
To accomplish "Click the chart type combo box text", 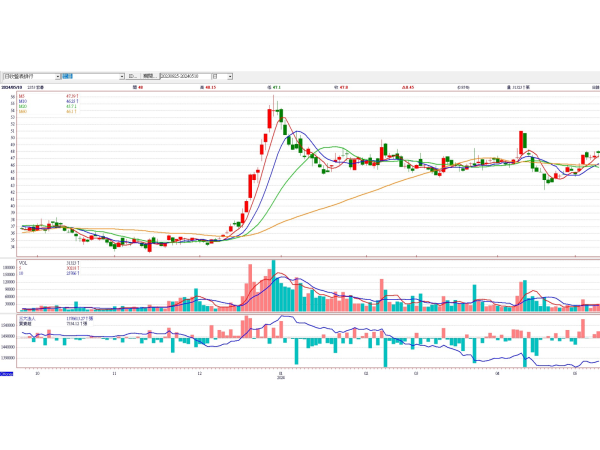I will click(29, 77).
